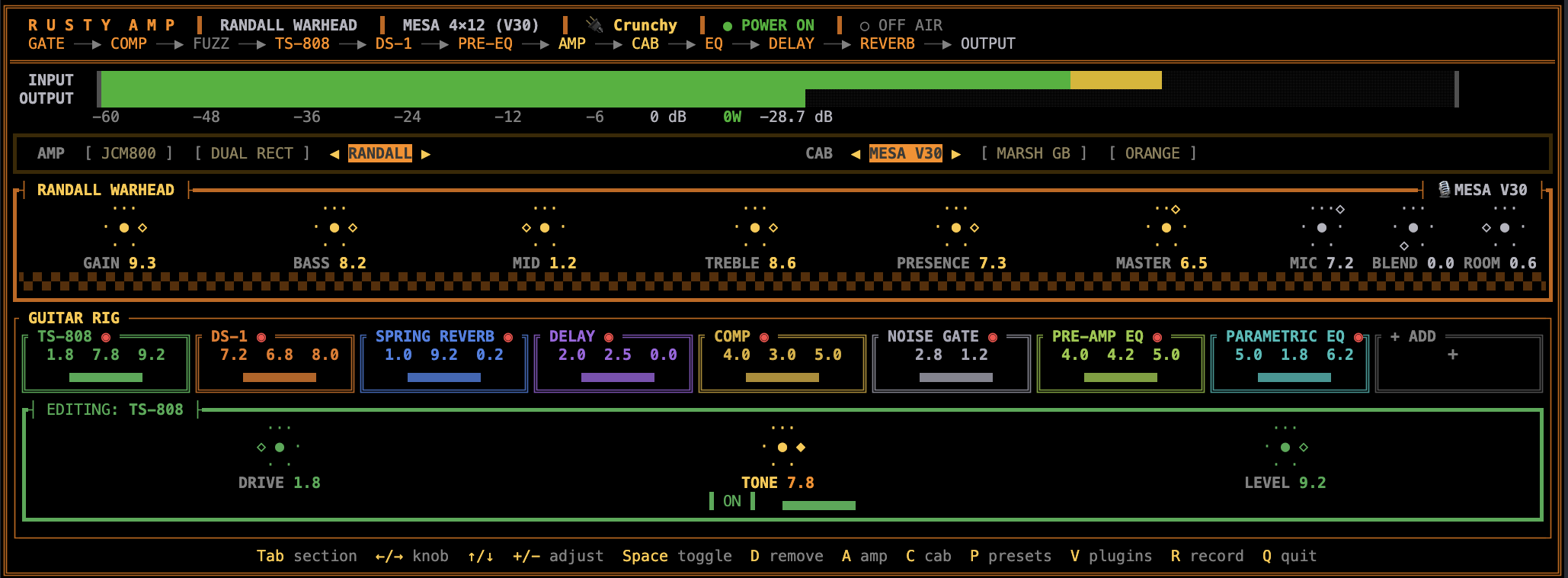Click FUZZ in the signal chain
The width and height of the screenshot is (1568, 578).
tap(211, 43)
